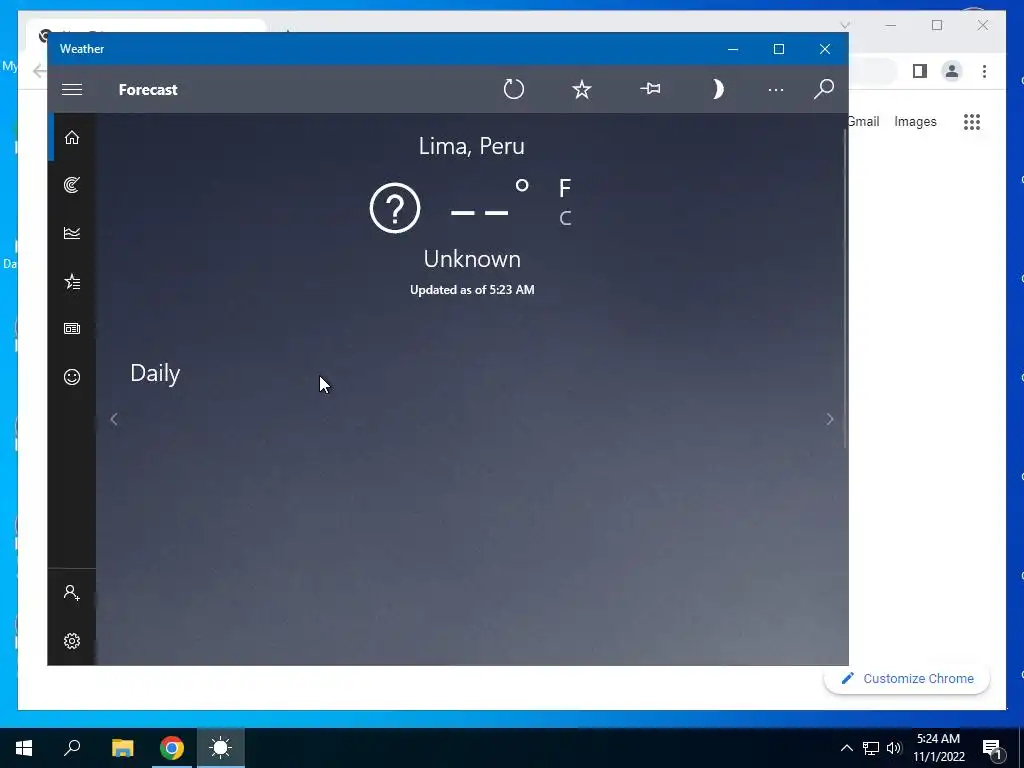The width and height of the screenshot is (1024, 768).
Task: Click Weather app taskbar icon
Action: click(x=221, y=748)
